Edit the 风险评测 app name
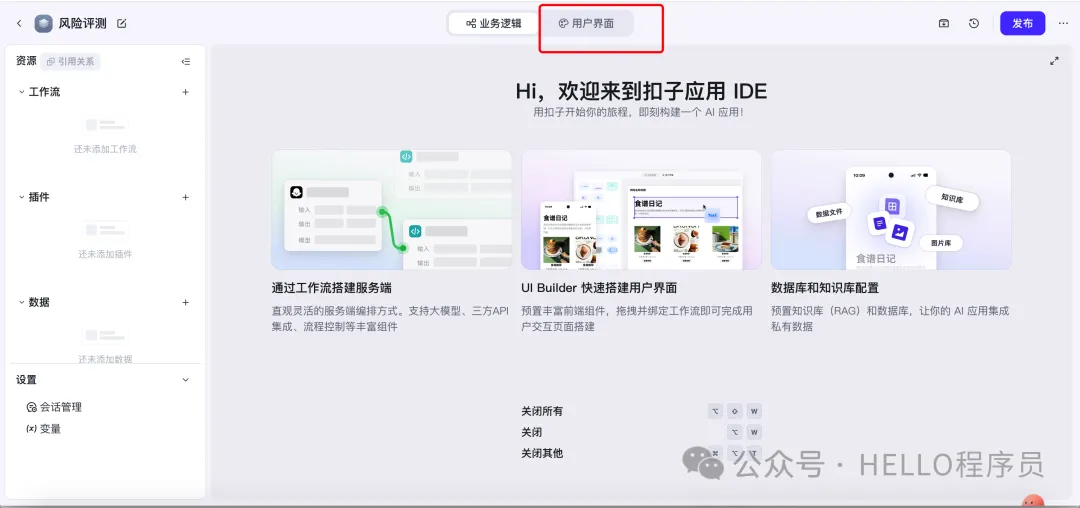The height and width of the screenshot is (508, 1080). tap(122, 23)
